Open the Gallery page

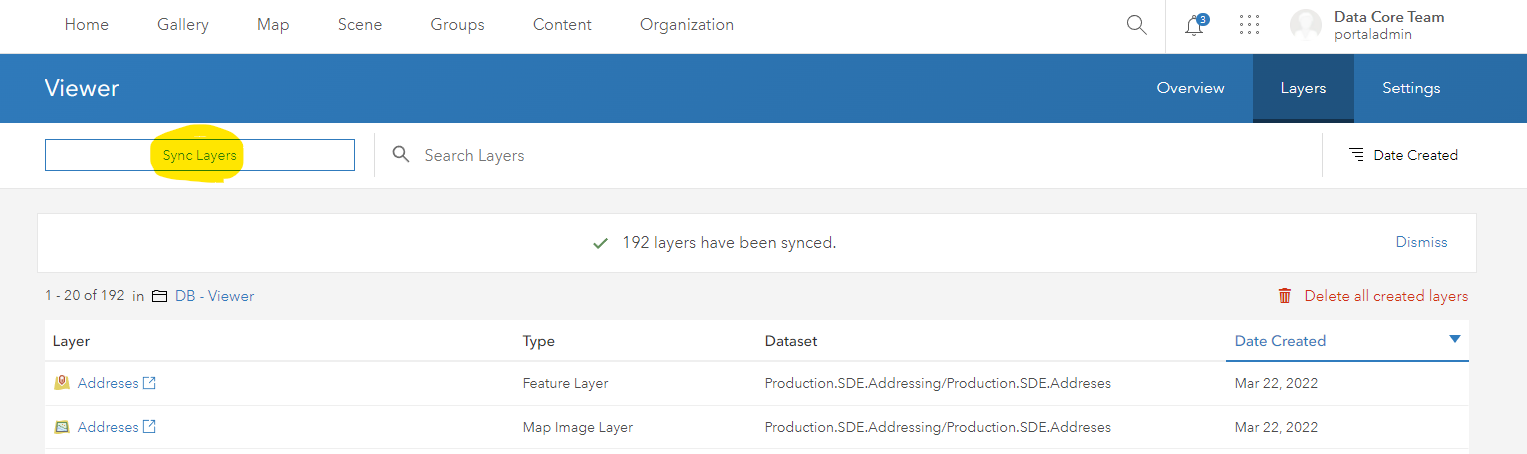pyautogui.click(x=183, y=25)
